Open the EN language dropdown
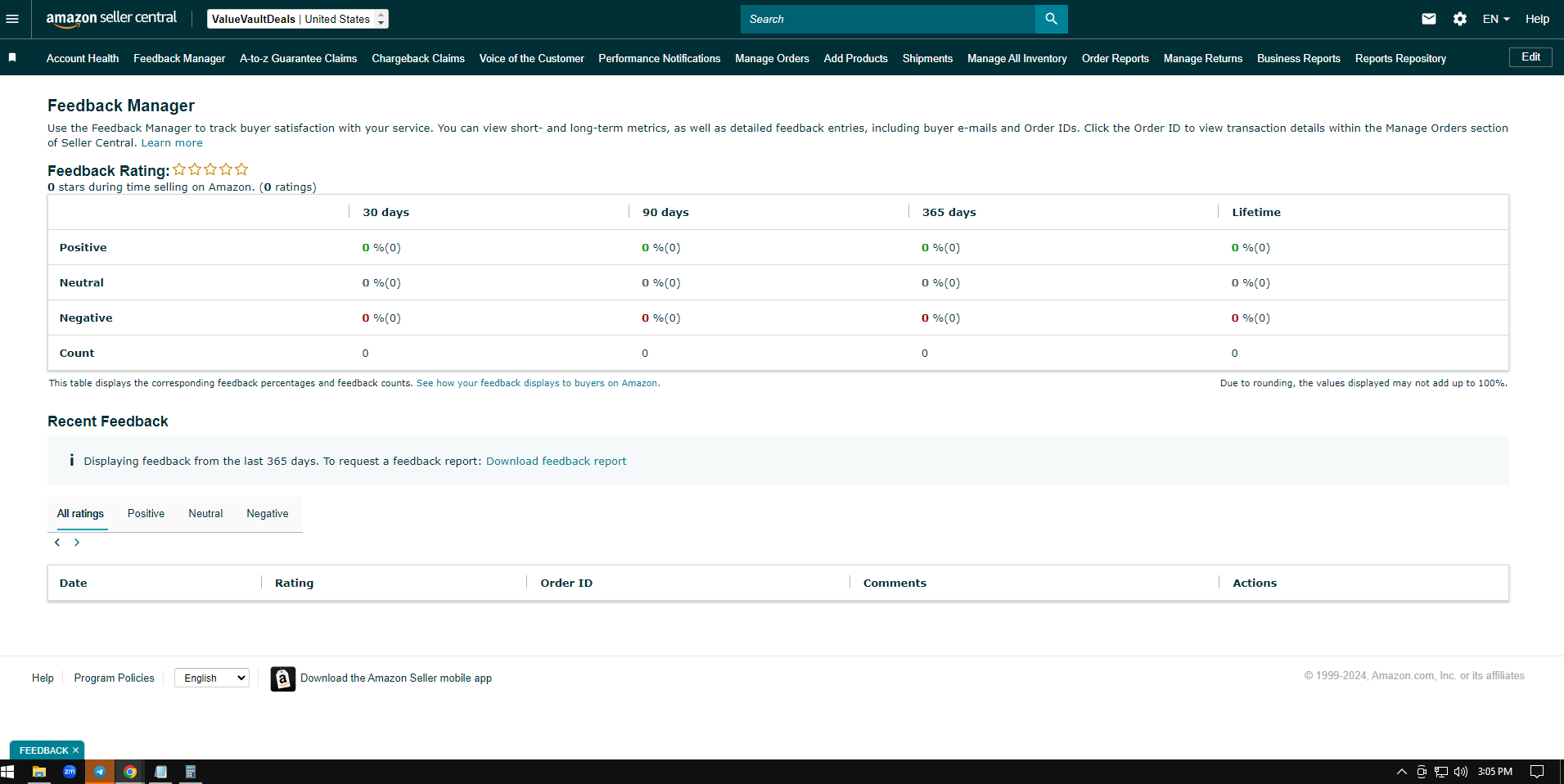This screenshot has height=784, width=1564. 1496,19
